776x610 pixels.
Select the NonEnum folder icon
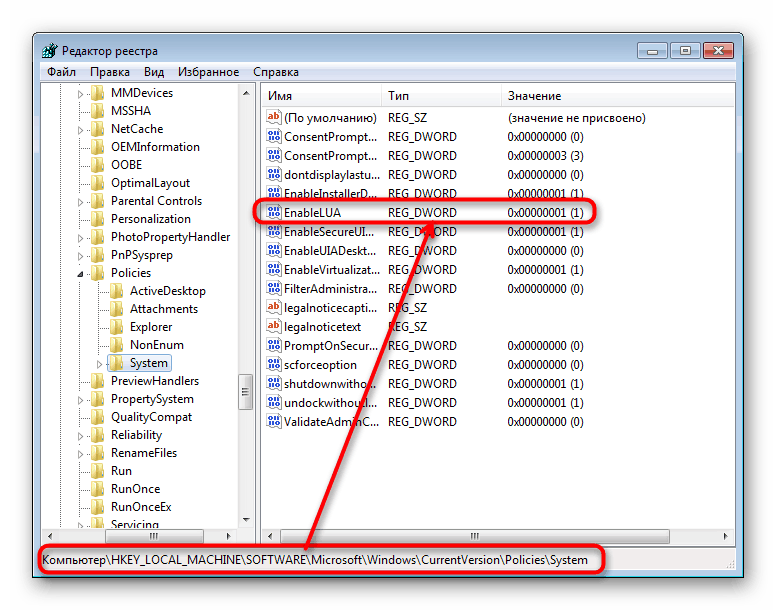point(117,345)
